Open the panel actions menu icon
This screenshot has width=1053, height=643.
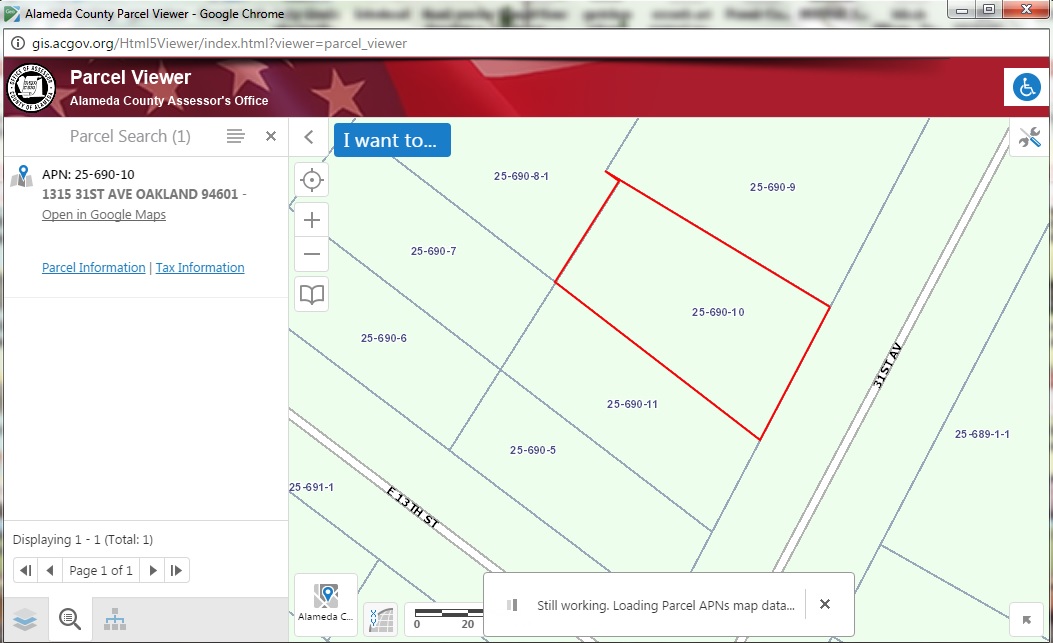point(235,136)
